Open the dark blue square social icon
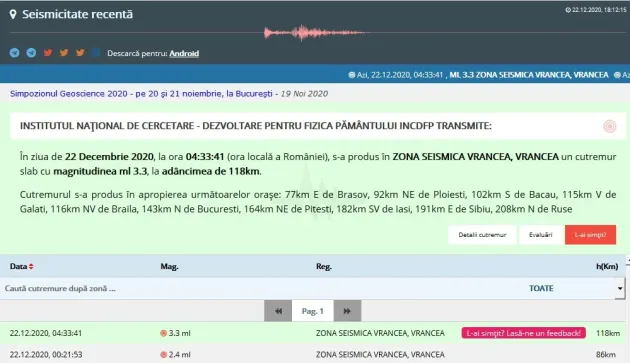Viewport: 630px width, 363px height. coord(96,52)
